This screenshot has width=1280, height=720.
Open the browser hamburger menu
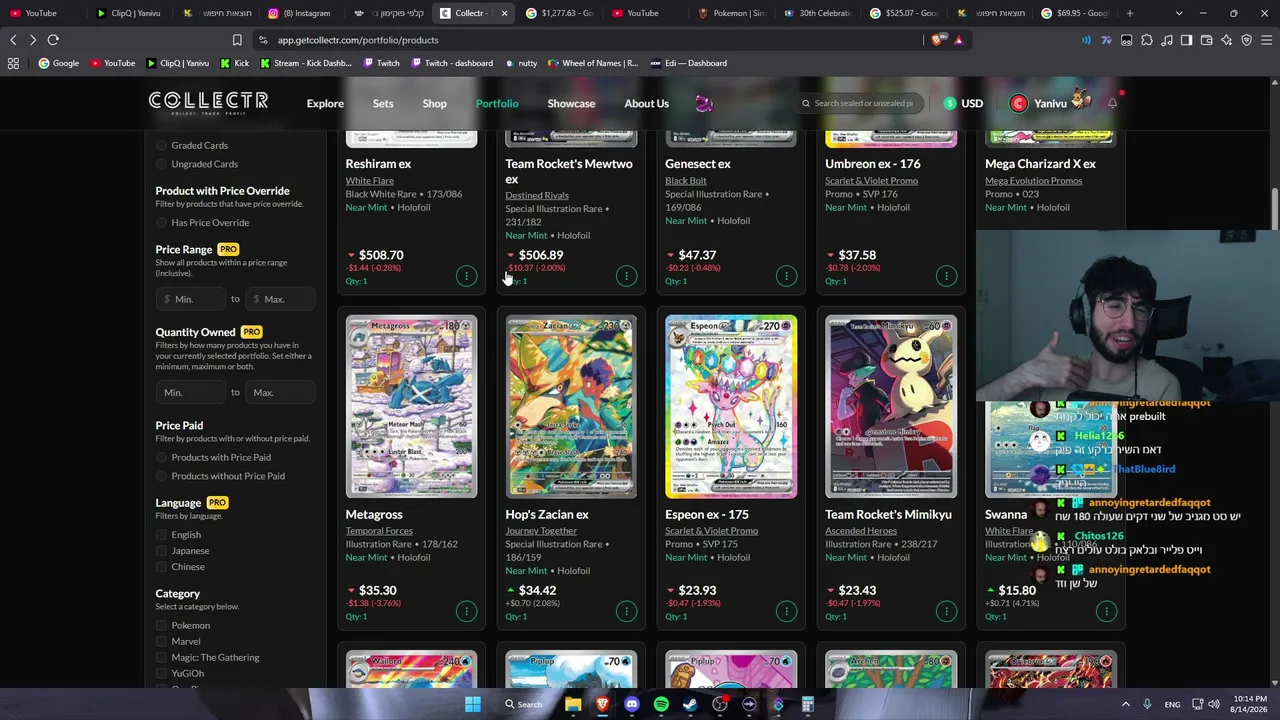(x=1266, y=40)
